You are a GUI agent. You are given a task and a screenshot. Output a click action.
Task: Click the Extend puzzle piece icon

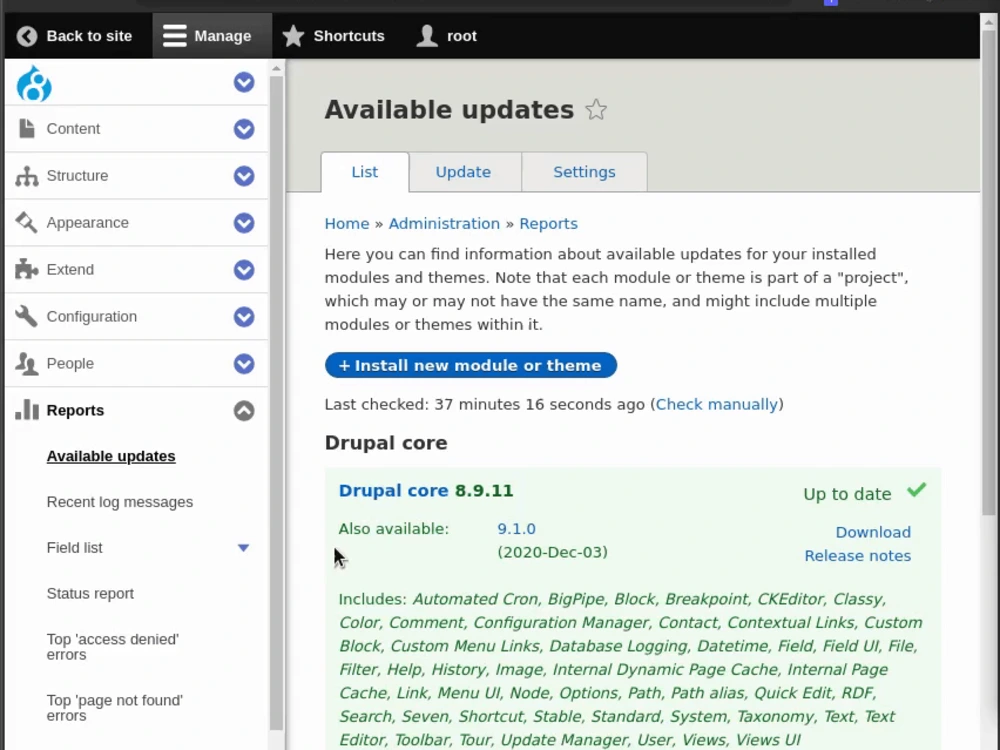[x=27, y=269]
